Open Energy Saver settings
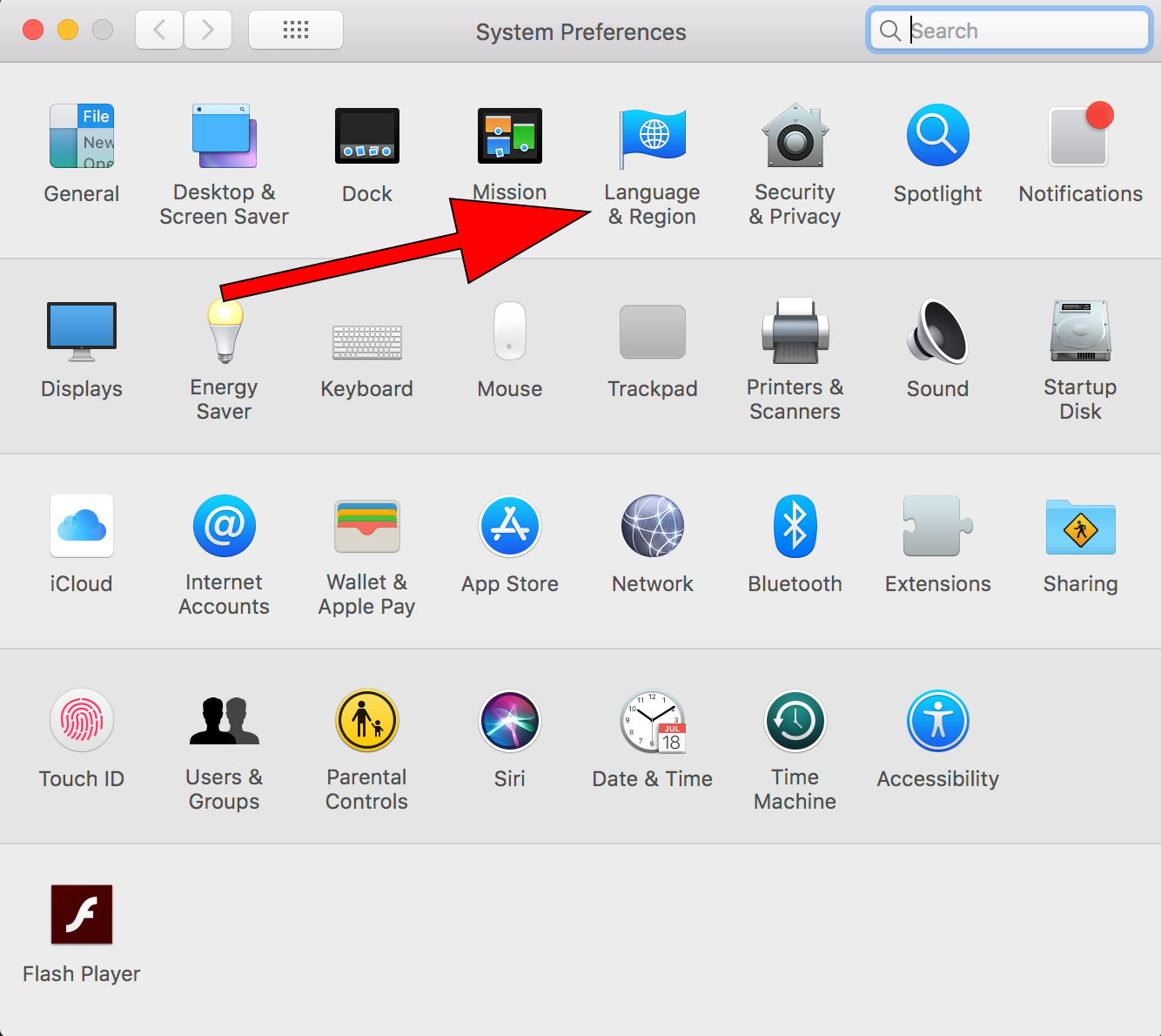 [225, 333]
